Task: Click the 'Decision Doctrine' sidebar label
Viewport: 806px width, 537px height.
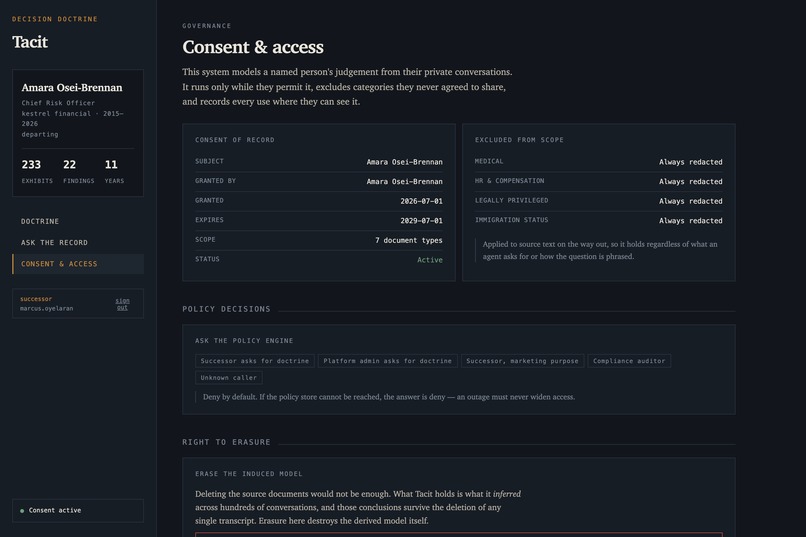Action: [x=55, y=19]
